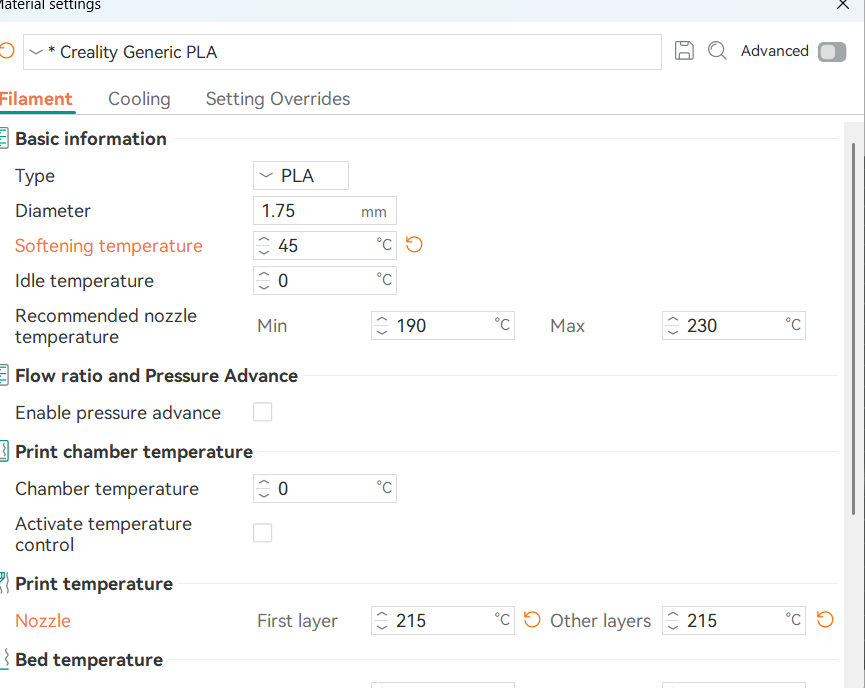Reset Other layers nozzle temperature value
Screen dimensions: 865x688
click(825, 620)
